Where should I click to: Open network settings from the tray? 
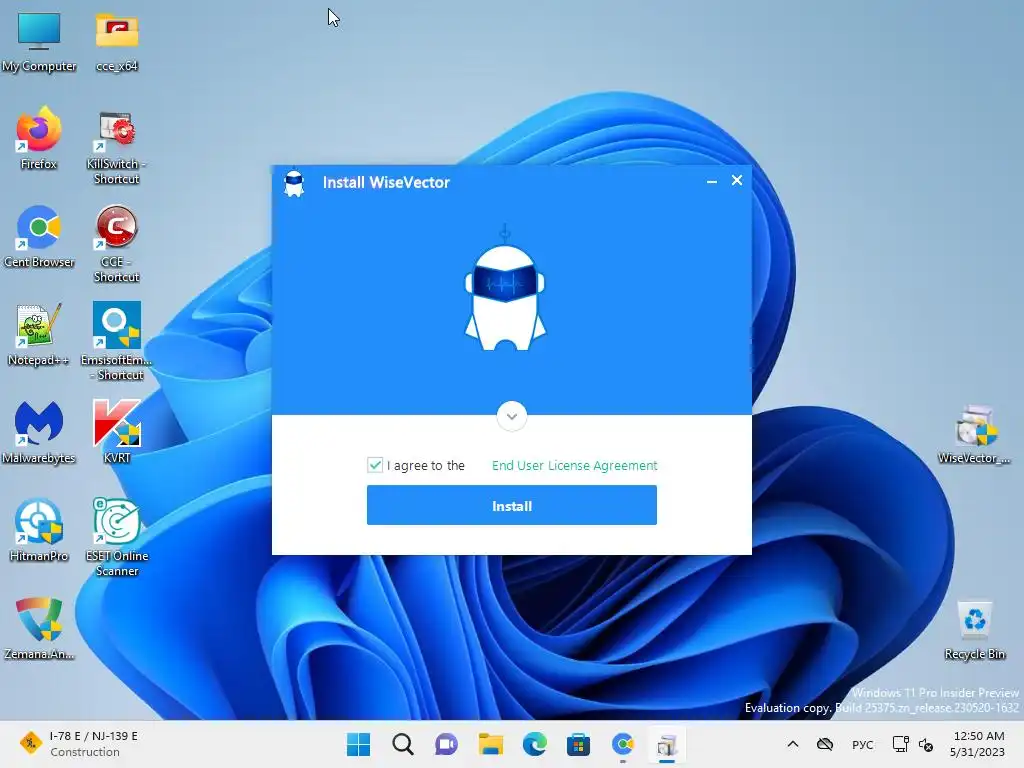pyautogui.click(x=901, y=744)
